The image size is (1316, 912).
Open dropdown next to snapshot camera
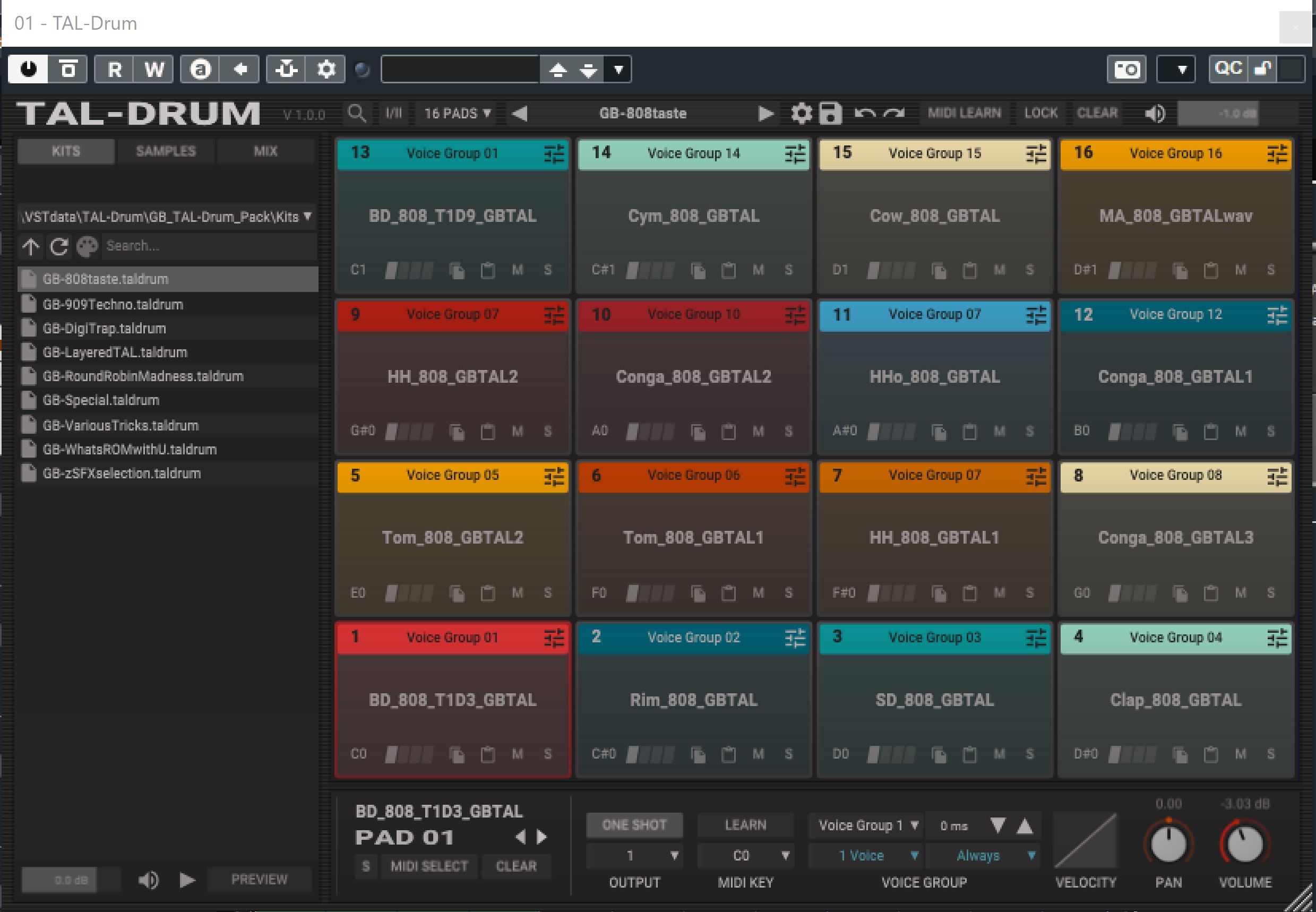(x=1176, y=70)
